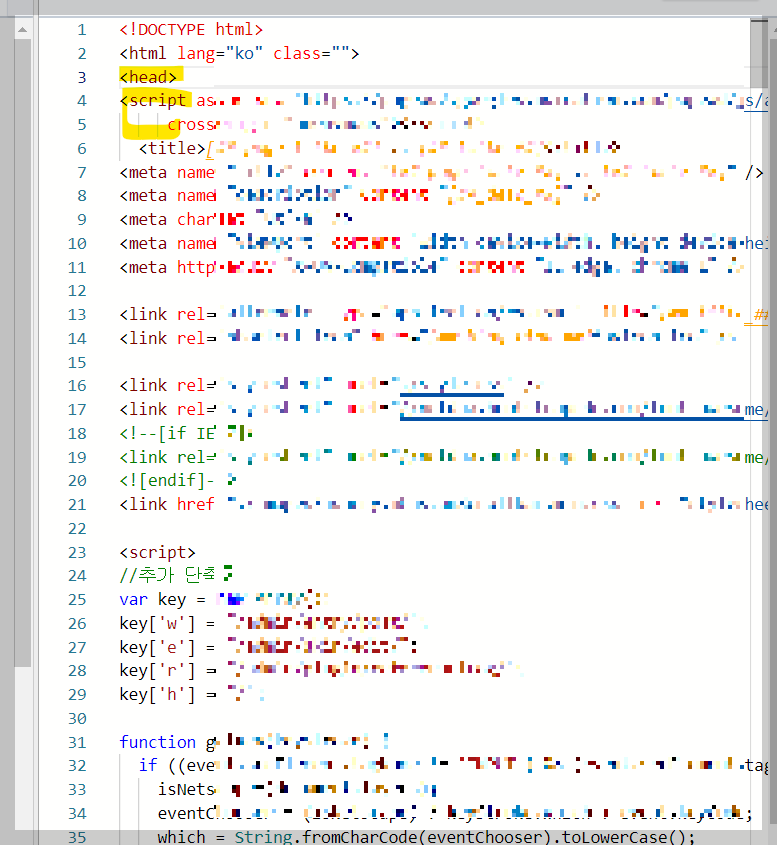Click the Korean comment '//추가 단축'
The height and width of the screenshot is (845, 777).
click(x=167, y=575)
